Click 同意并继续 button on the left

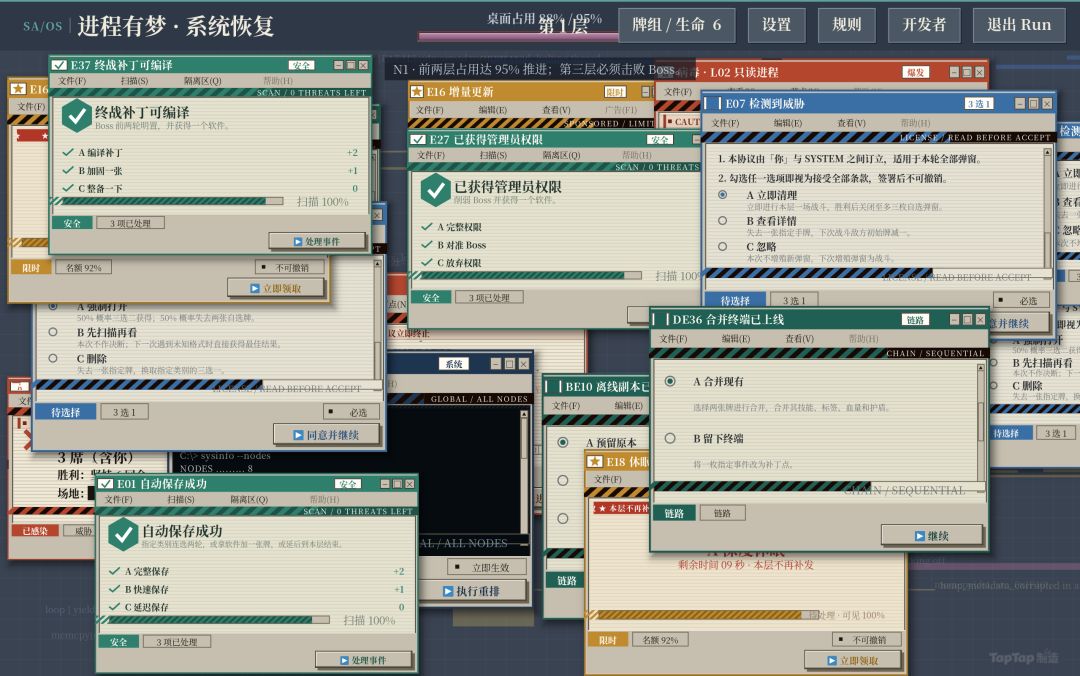point(326,435)
